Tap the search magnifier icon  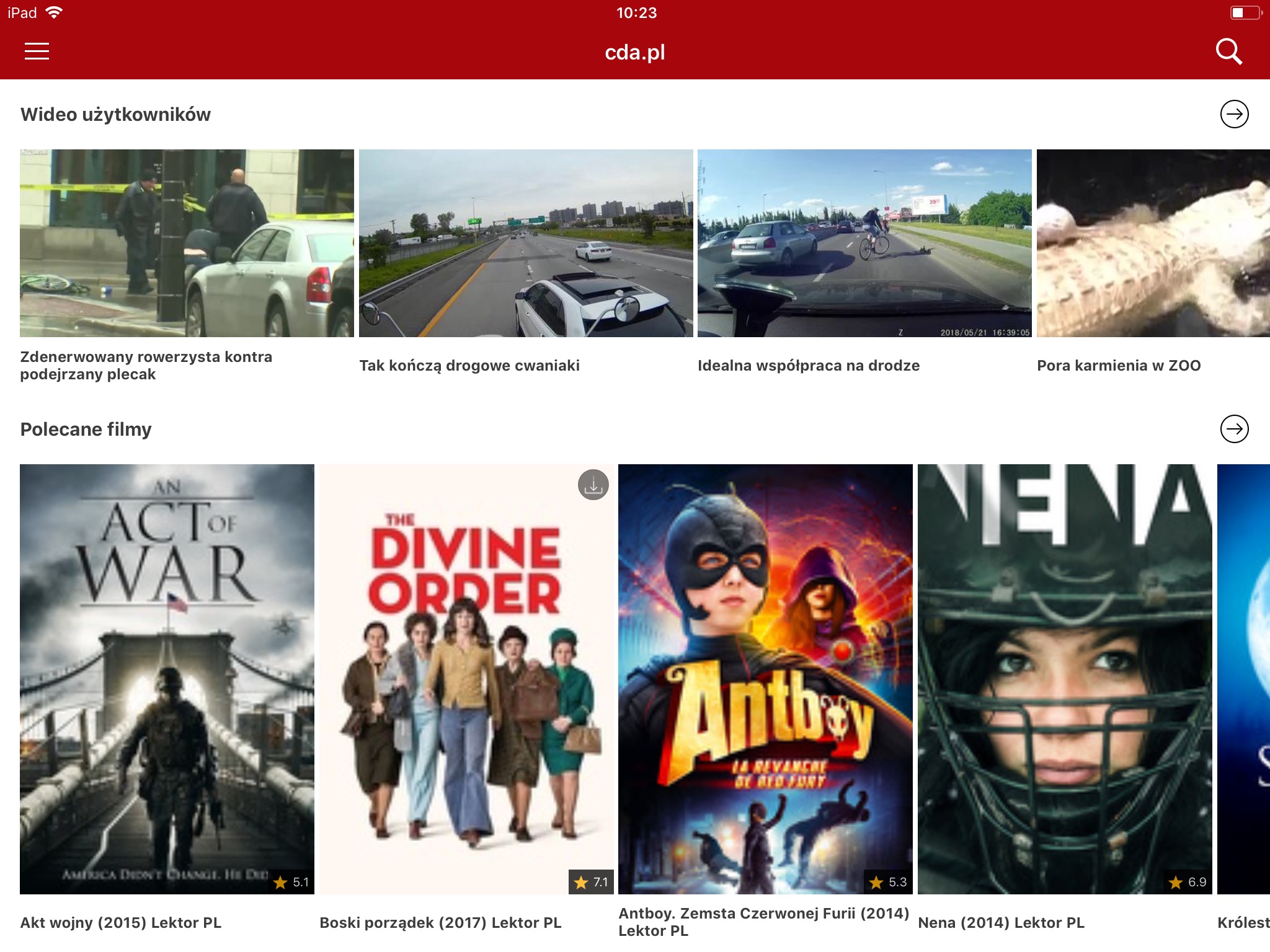coord(1228,51)
